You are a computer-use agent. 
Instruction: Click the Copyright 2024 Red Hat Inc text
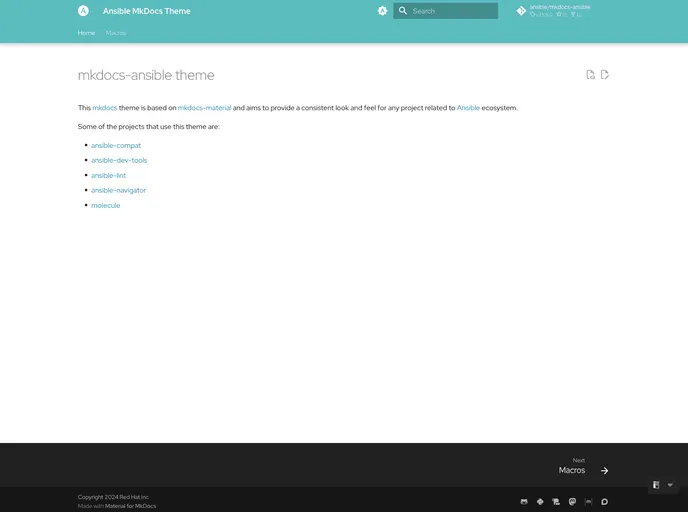coord(113,497)
